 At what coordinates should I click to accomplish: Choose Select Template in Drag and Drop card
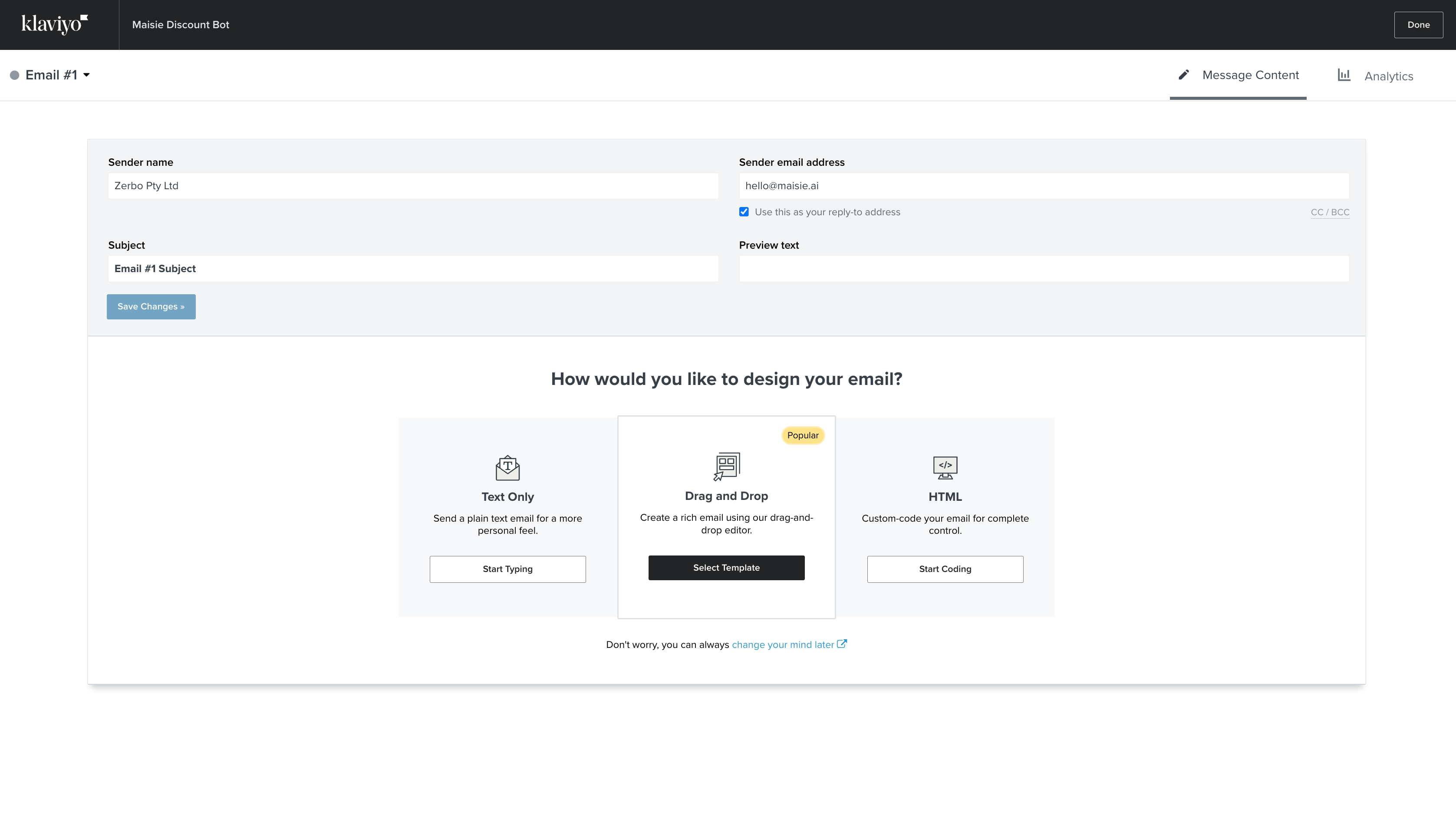726,568
